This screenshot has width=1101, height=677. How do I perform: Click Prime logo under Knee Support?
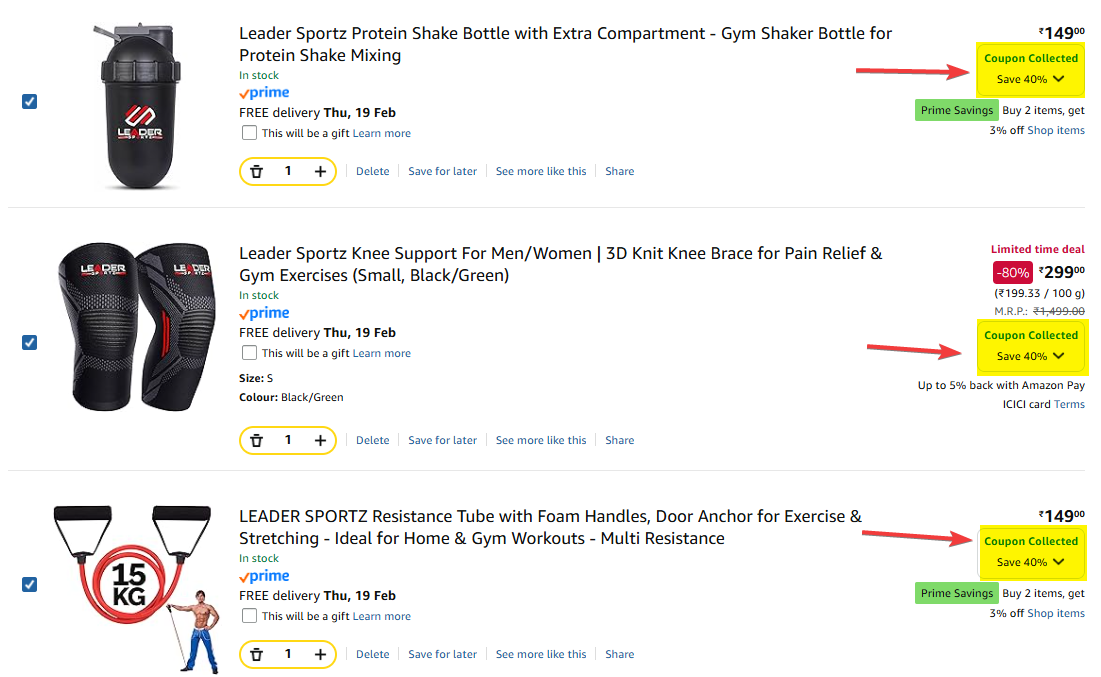pos(264,313)
